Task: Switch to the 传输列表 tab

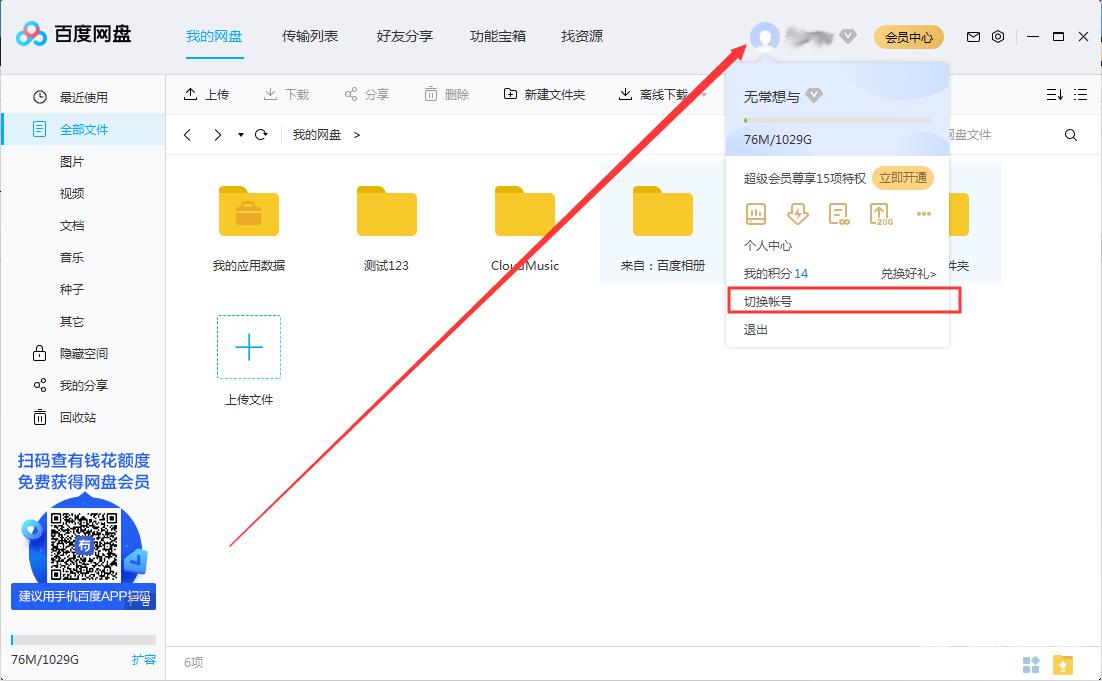Action: [x=310, y=36]
